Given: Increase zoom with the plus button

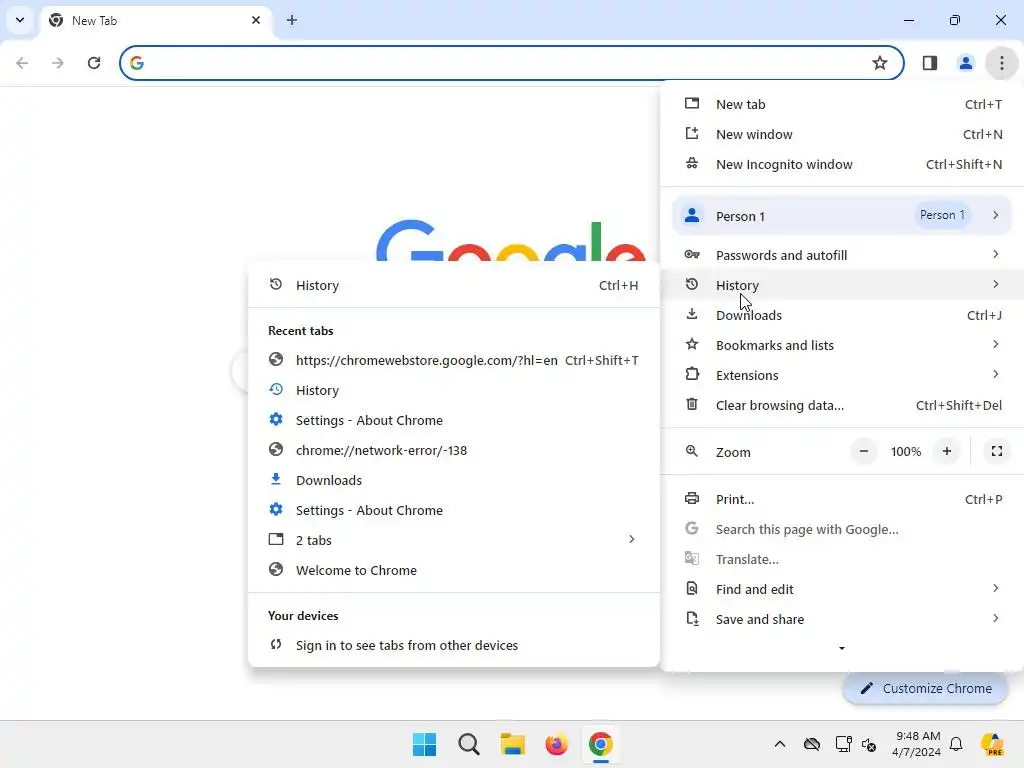Looking at the screenshot, I should pyautogui.click(x=946, y=451).
